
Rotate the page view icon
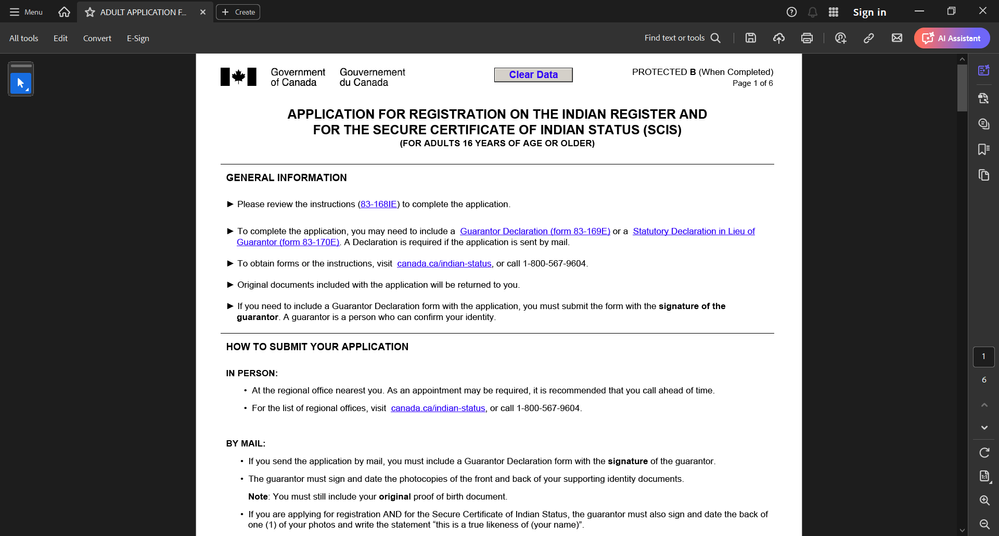[x=984, y=453]
